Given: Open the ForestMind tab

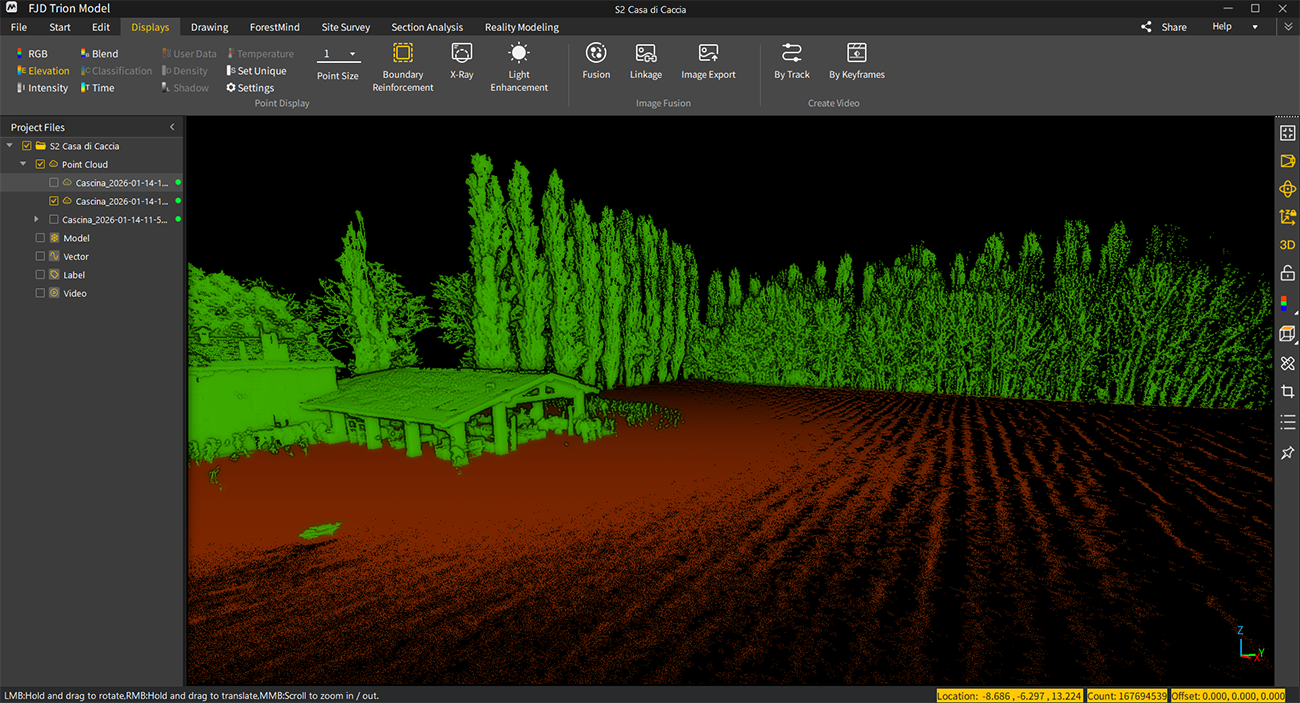Looking at the screenshot, I should pos(274,27).
